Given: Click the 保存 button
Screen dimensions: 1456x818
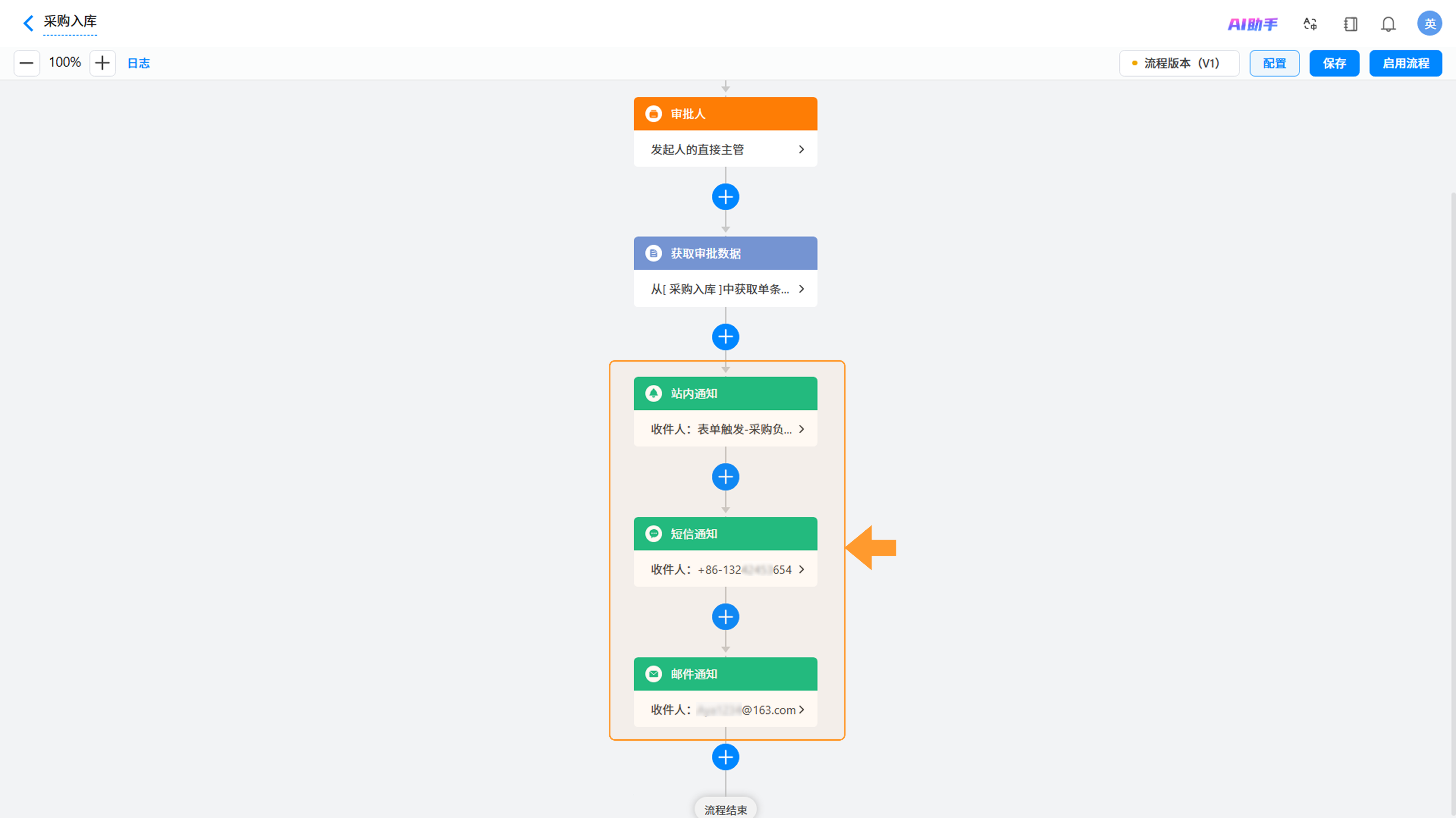Looking at the screenshot, I should (1334, 63).
